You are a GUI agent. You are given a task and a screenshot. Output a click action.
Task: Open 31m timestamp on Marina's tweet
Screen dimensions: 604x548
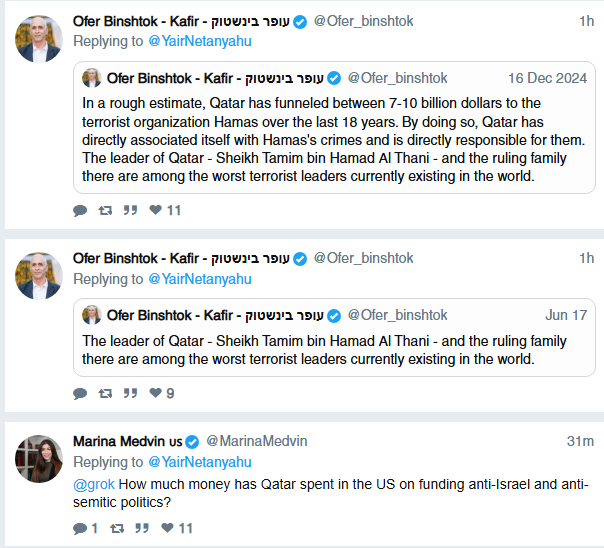pyautogui.click(x=580, y=441)
